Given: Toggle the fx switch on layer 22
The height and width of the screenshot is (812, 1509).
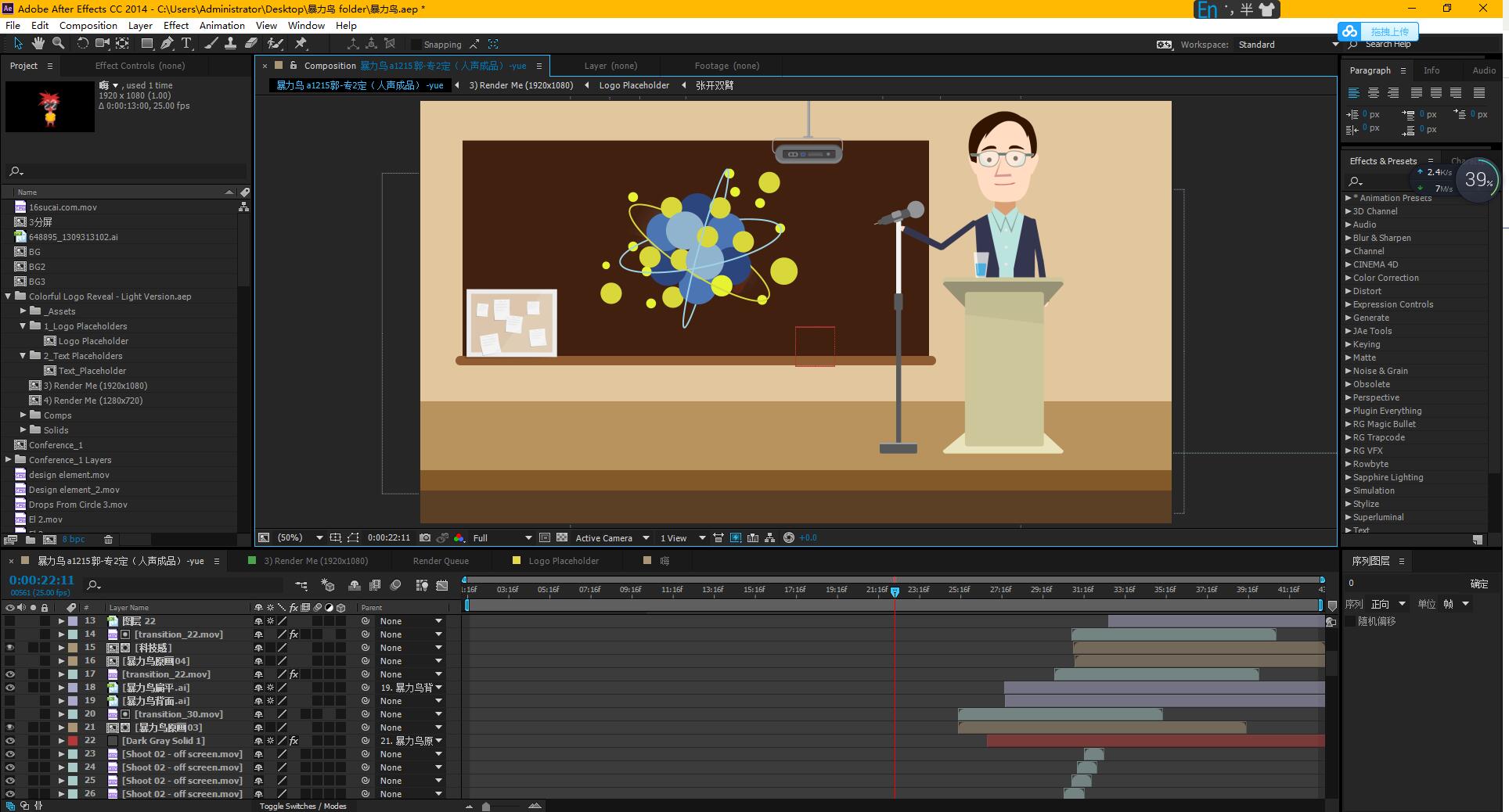Looking at the screenshot, I should tap(294, 741).
